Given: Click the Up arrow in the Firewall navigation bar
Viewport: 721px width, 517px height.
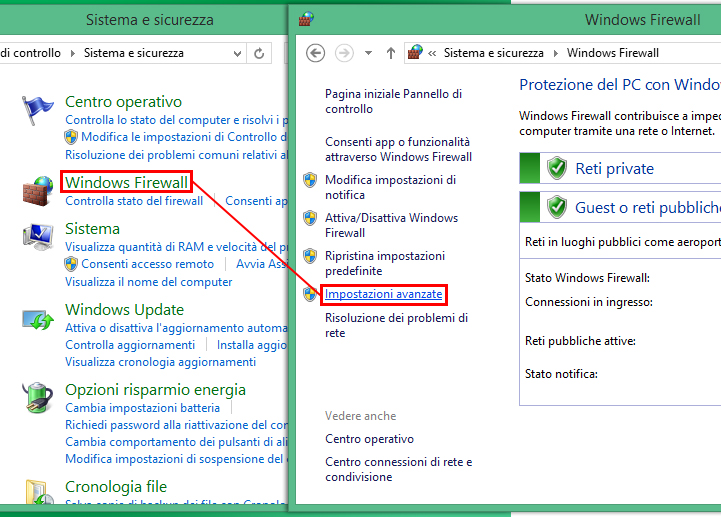Looking at the screenshot, I should 391,53.
